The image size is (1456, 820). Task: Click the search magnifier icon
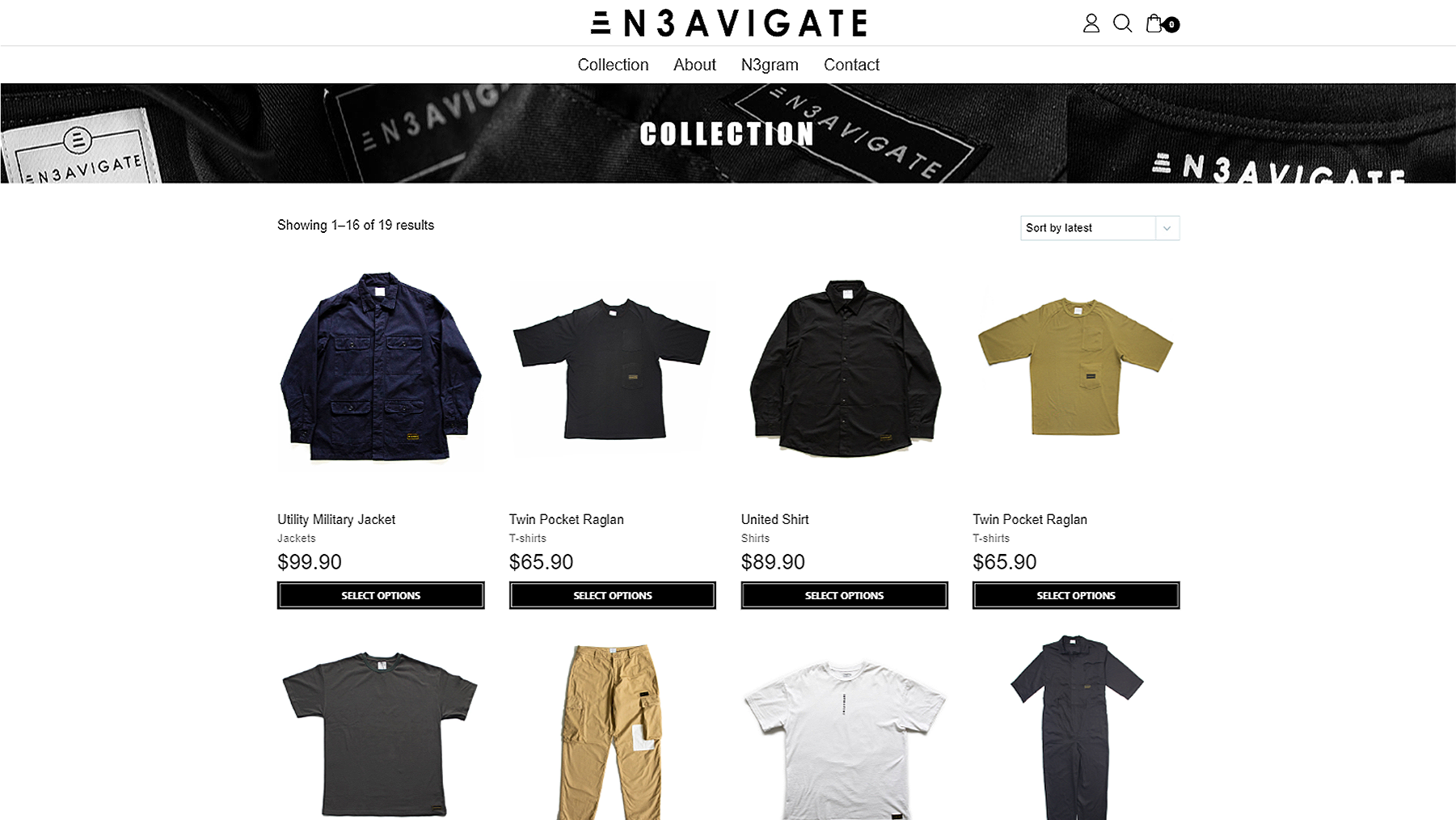point(1122,23)
